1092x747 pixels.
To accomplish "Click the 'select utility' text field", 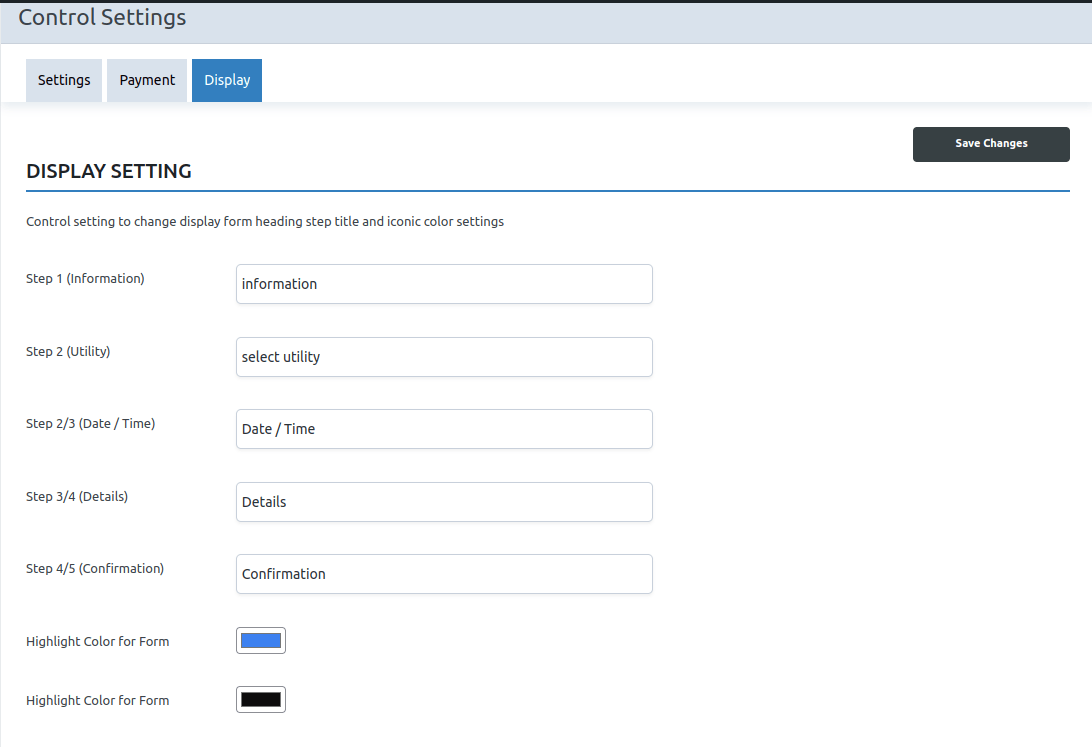I will coord(444,357).
